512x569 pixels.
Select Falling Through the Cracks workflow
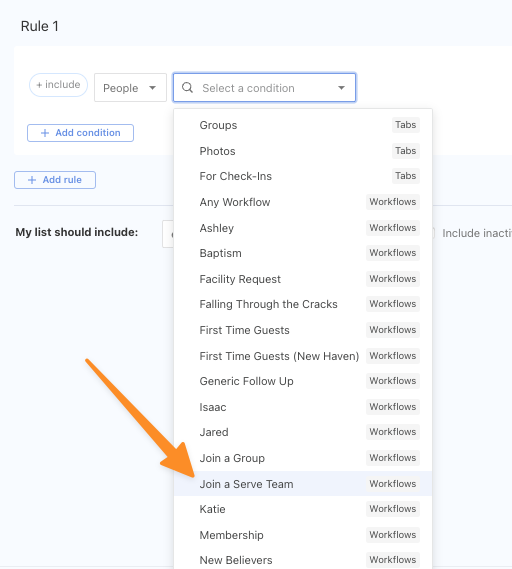coord(303,304)
